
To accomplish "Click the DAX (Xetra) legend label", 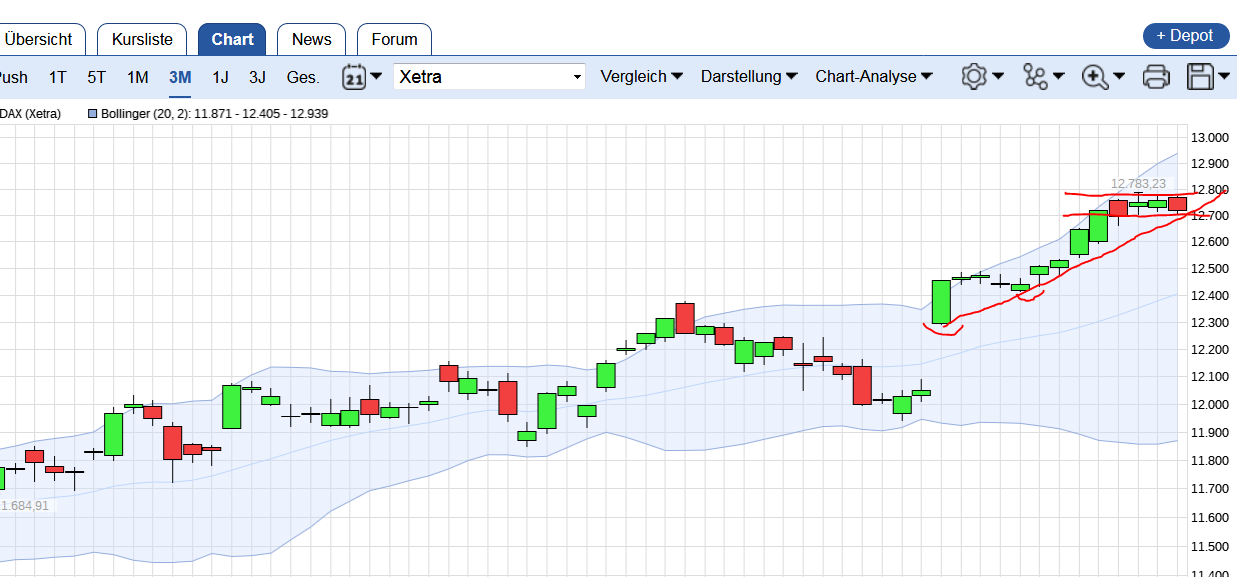I will click(x=30, y=114).
